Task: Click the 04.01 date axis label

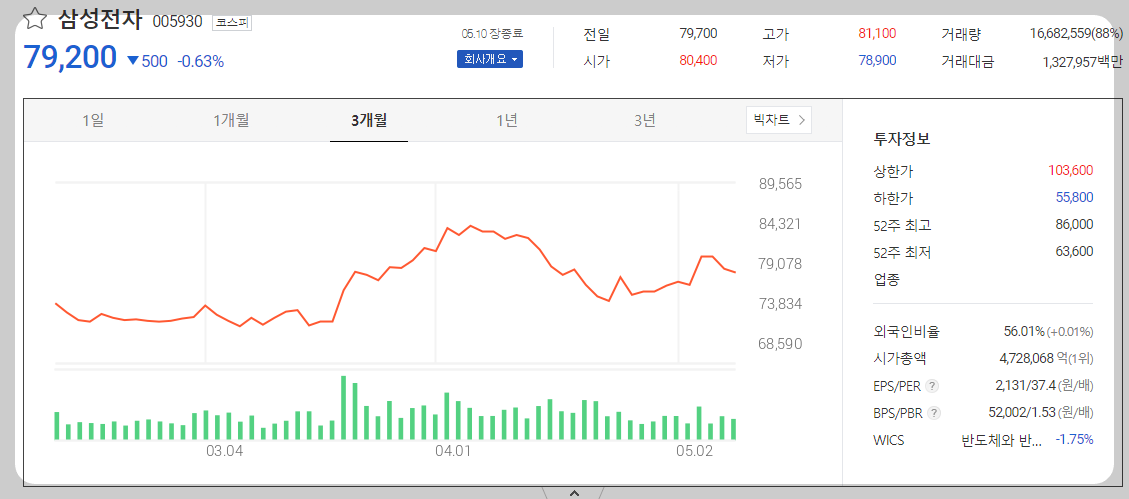Action: click(452, 452)
